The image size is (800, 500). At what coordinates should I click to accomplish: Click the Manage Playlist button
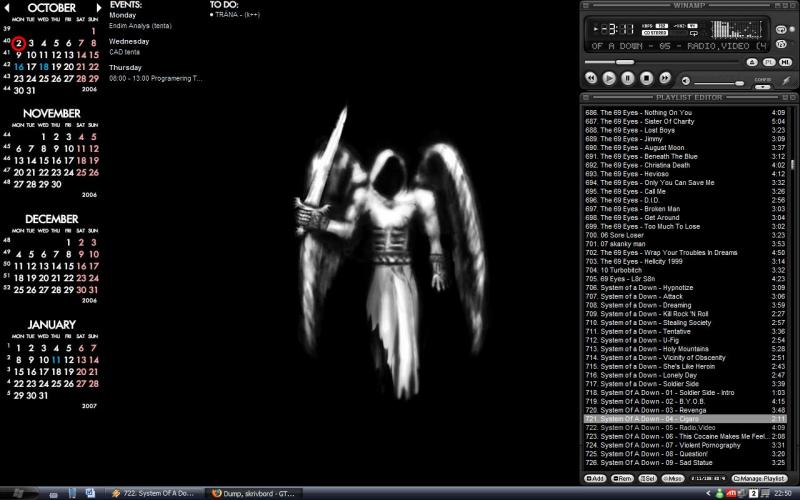tap(761, 479)
